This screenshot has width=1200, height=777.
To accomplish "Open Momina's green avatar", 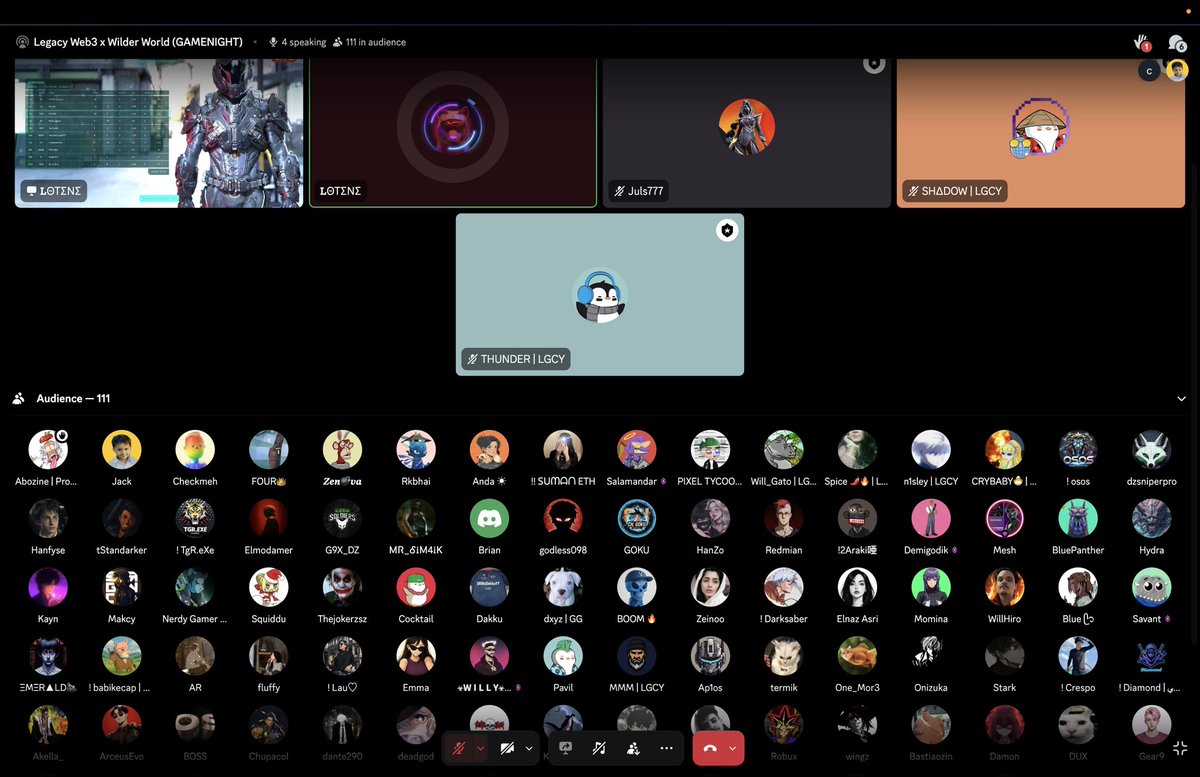I will click(931, 588).
